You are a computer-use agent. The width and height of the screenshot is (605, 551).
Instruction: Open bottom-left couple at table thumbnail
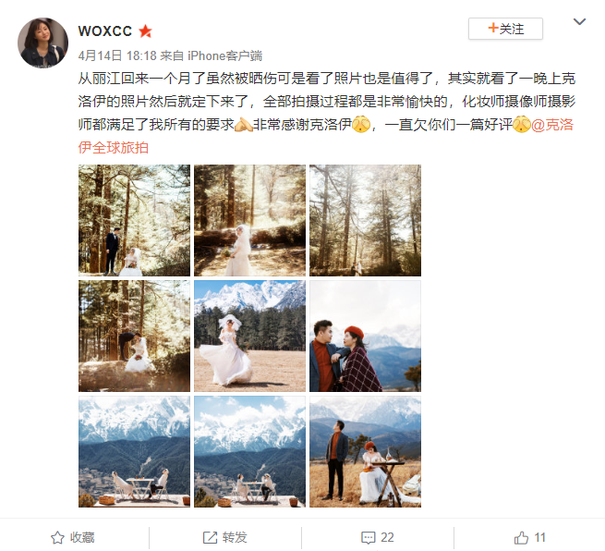[x=134, y=451]
